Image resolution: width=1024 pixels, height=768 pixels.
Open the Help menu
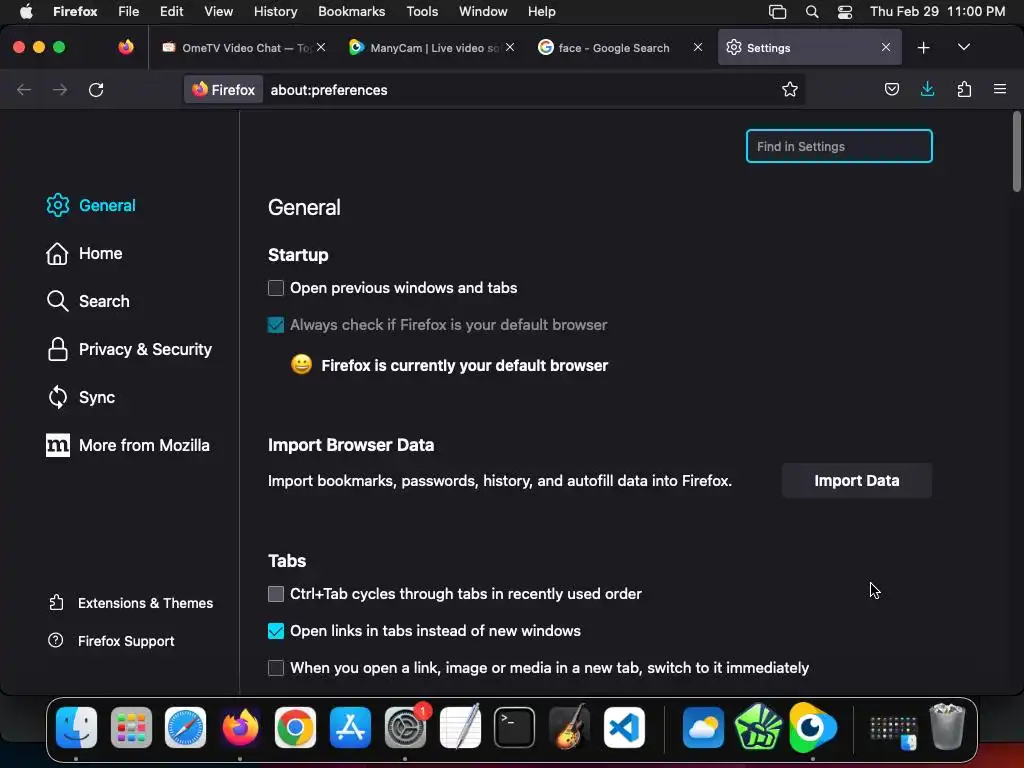pyautogui.click(x=541, y=11)
